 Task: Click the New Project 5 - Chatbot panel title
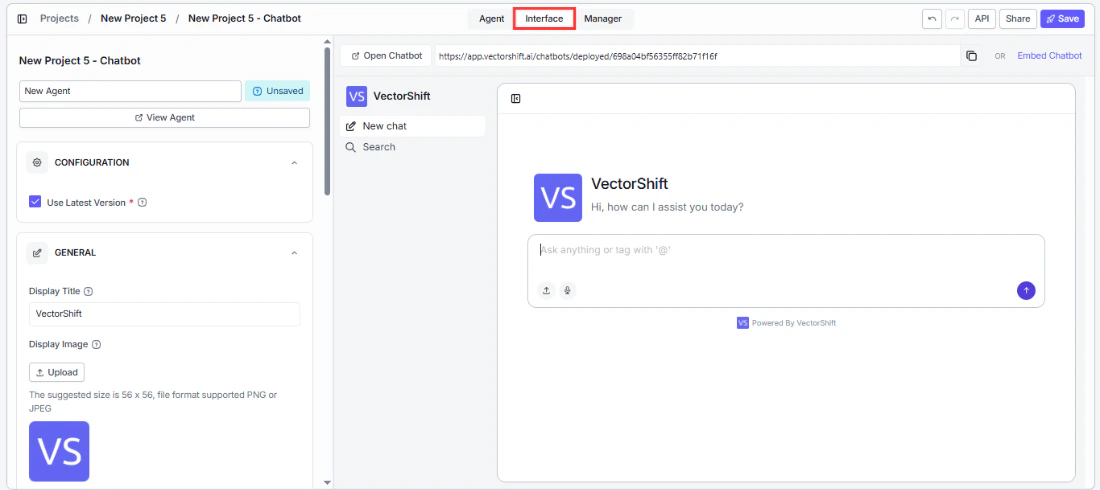[x=80, y=60]
